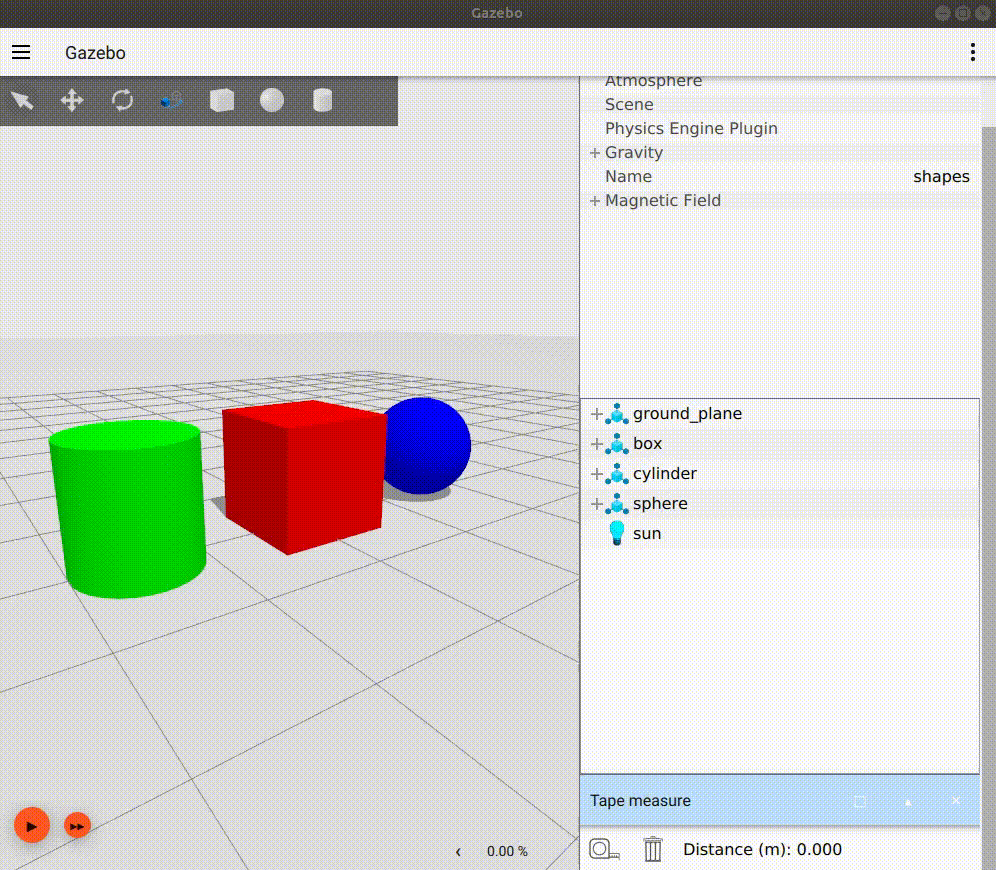Screen dimensions: 996x870
Task: Insert a cylinder shape
Action: pos(323,100)
